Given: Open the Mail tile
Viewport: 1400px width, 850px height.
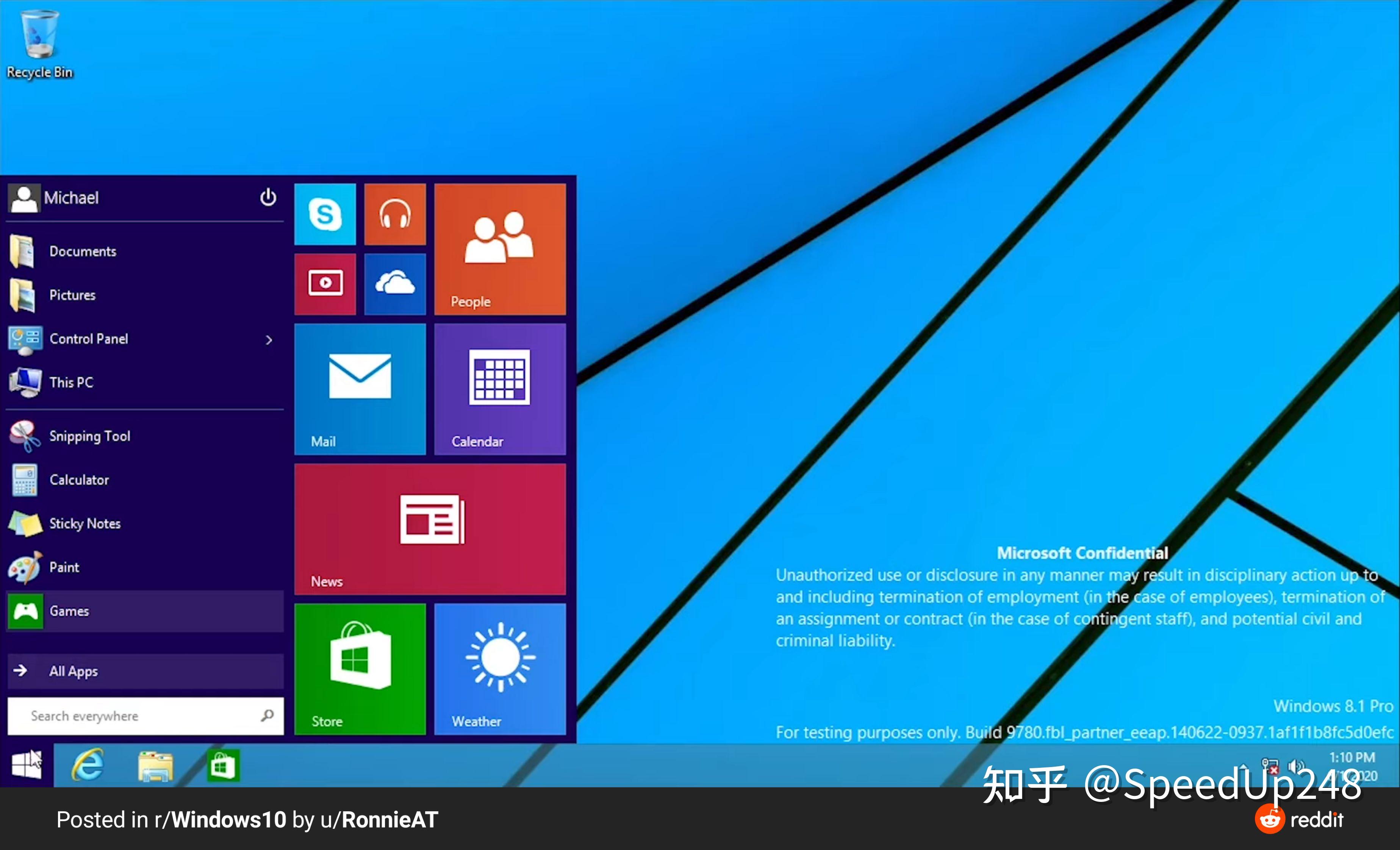Looking at the screenshot, I should (360, 389).
